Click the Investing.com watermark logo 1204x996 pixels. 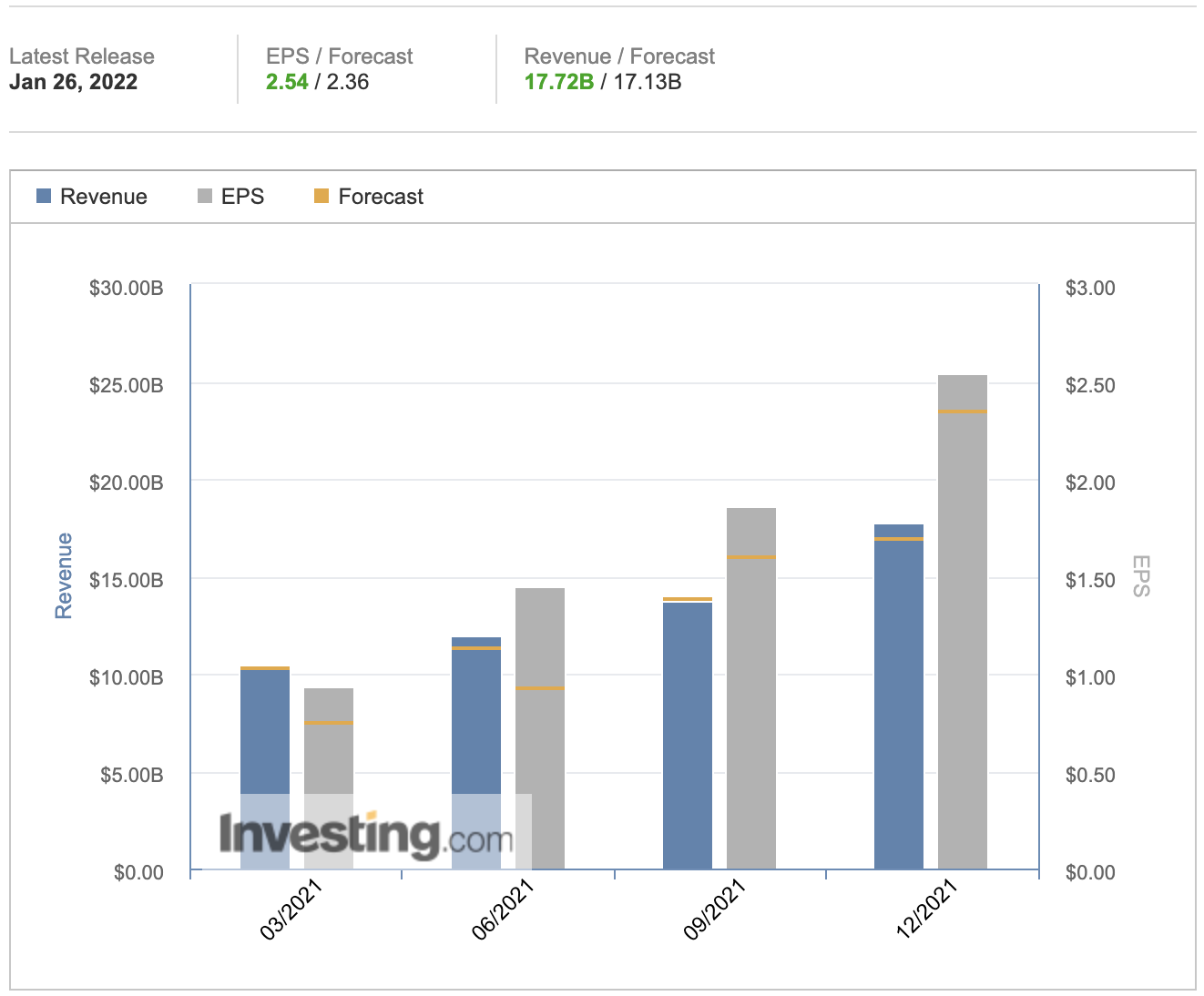point(364,834)
